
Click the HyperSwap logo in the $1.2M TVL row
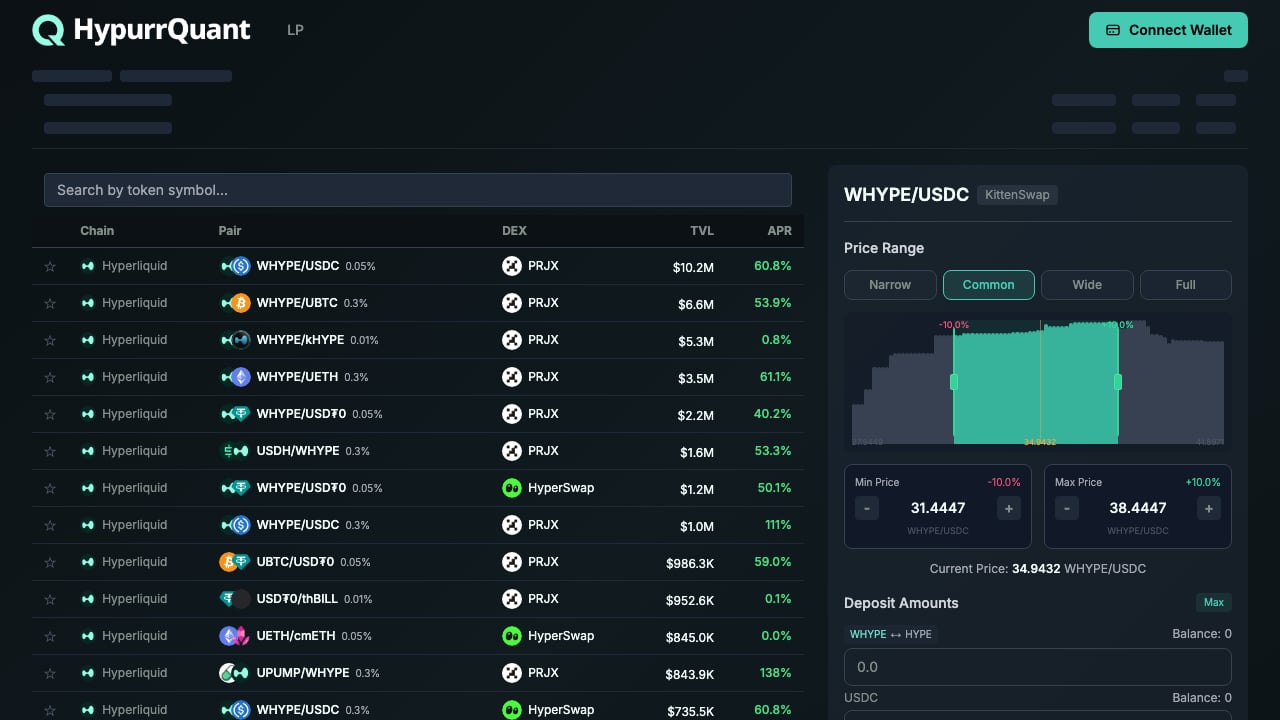click(x=512, y=488)
